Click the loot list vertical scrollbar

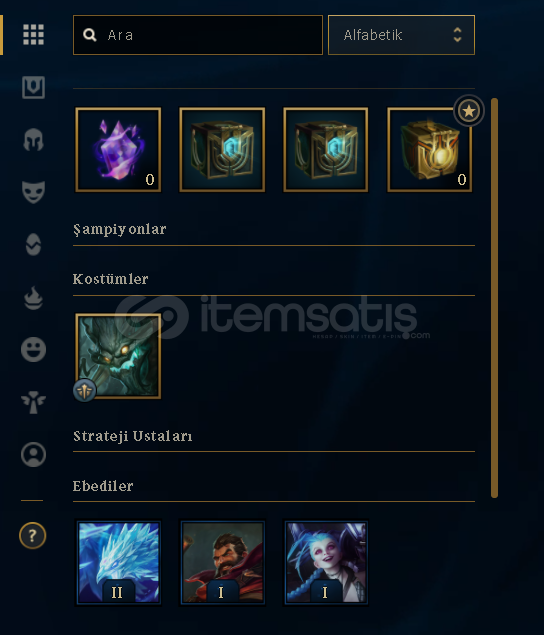click(494, 298)
